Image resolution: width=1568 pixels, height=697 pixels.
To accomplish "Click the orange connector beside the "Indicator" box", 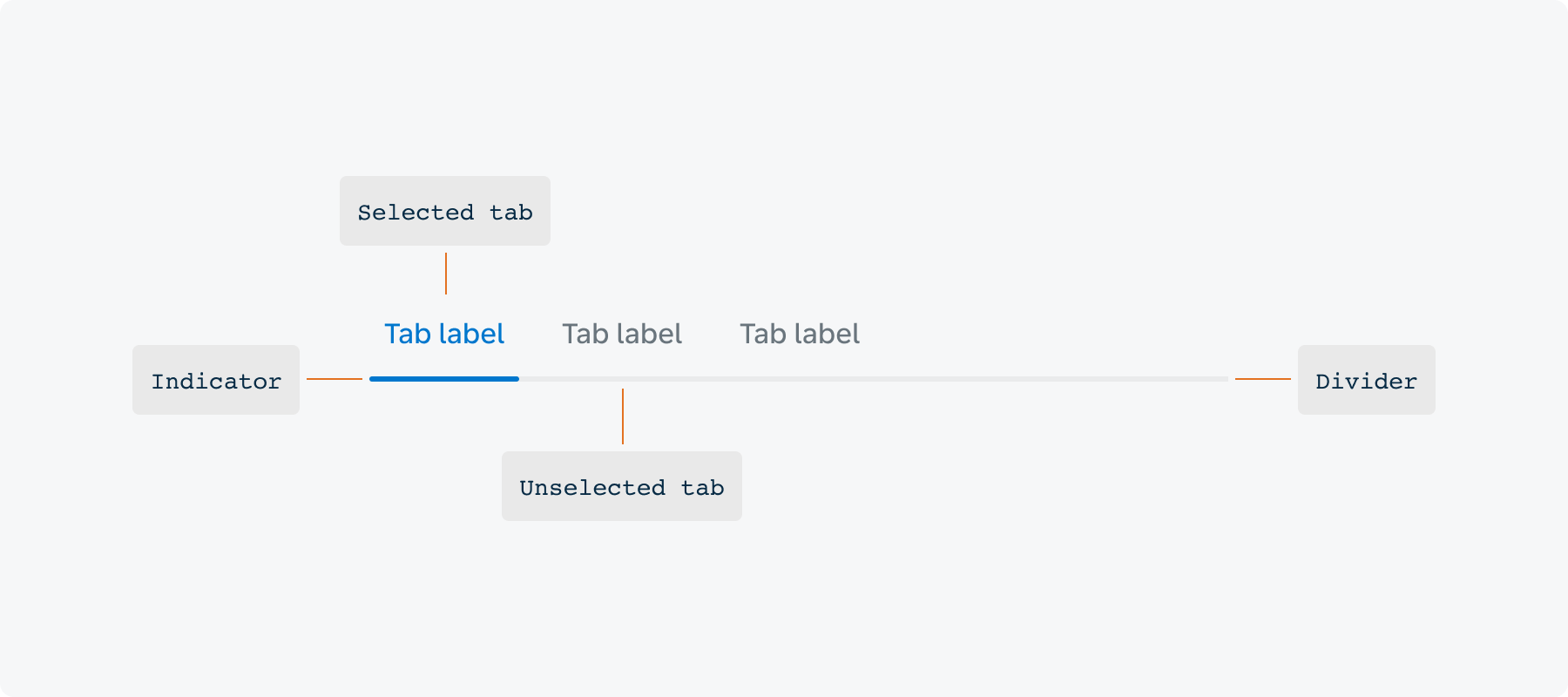I will pos(335,379).
